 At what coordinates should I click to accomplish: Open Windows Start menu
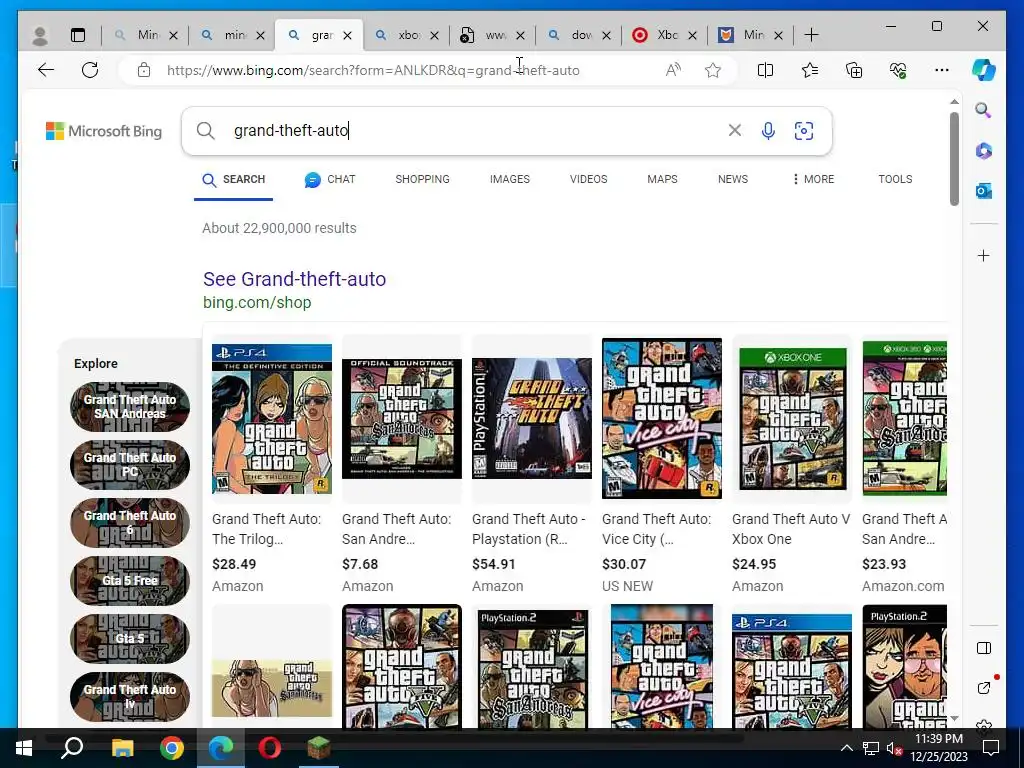point(24,748)
